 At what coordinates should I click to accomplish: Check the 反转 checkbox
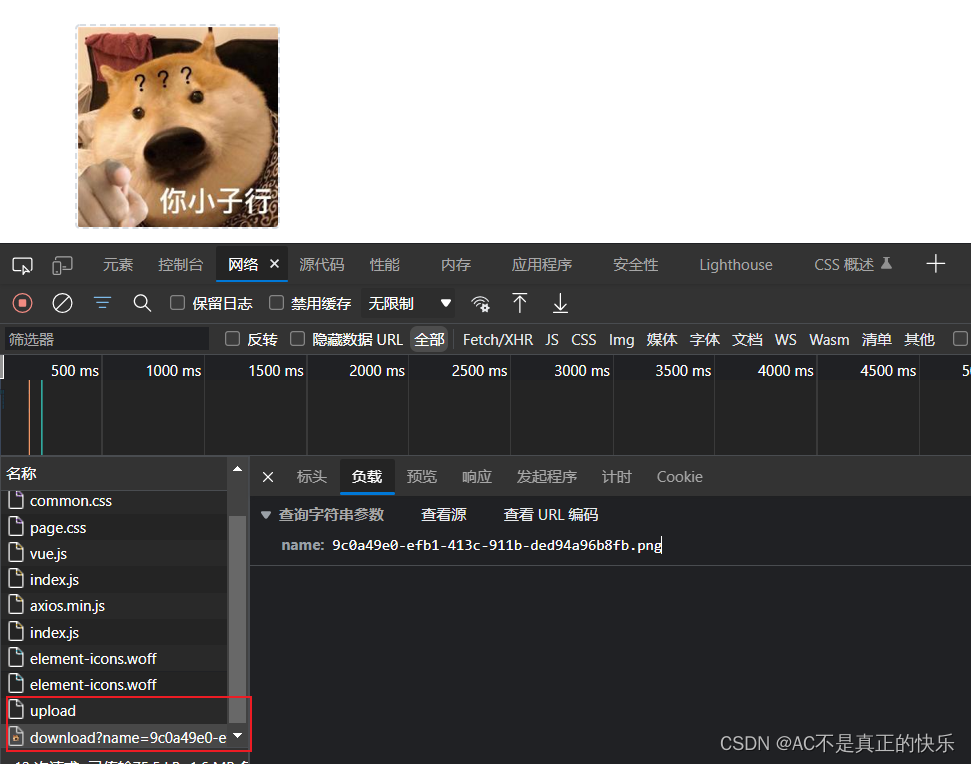click(232, 339)
